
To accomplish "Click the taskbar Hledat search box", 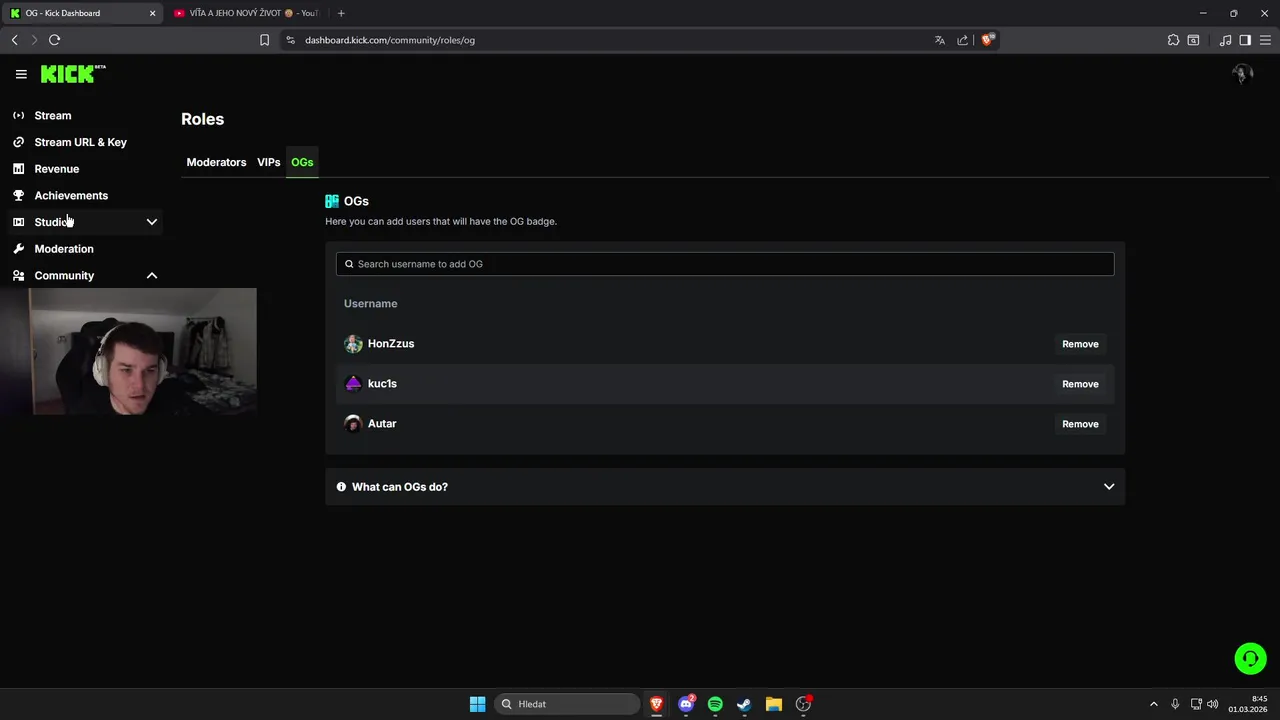I will (x=567, y=704).
